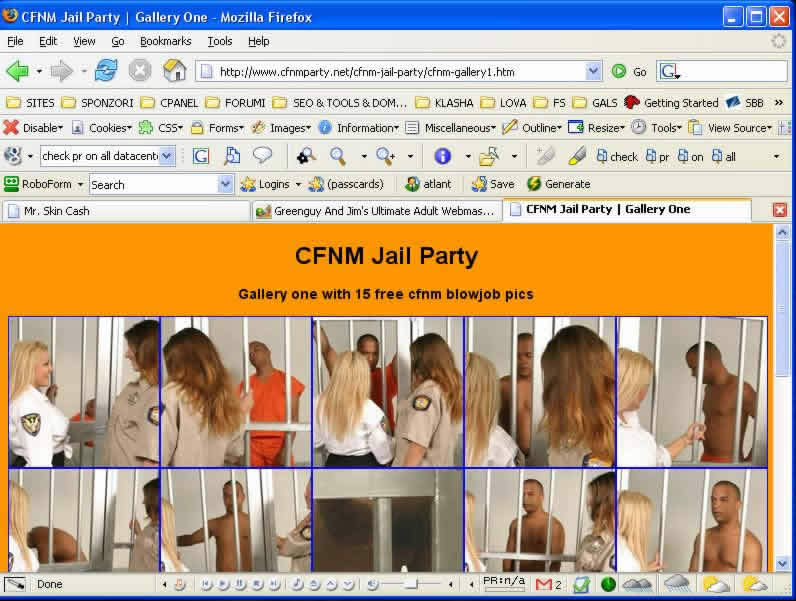796x601 pixels.
Task: Open the datacenter check combo box
Action: pyautogui.click(x=167, y=156)
